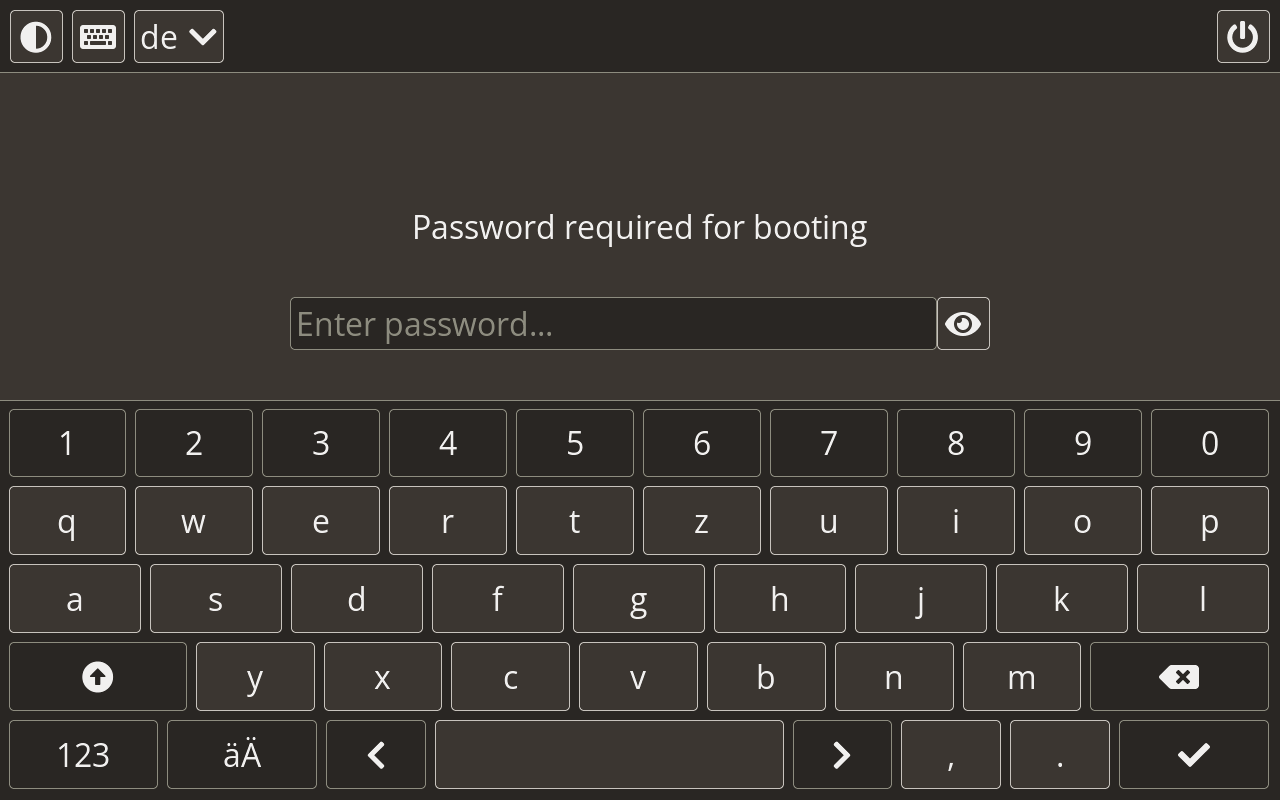Hide the on-screen keyboard via keyboard icon
The width and height of the screenshot is (1280, 800).
pos(98,37)
